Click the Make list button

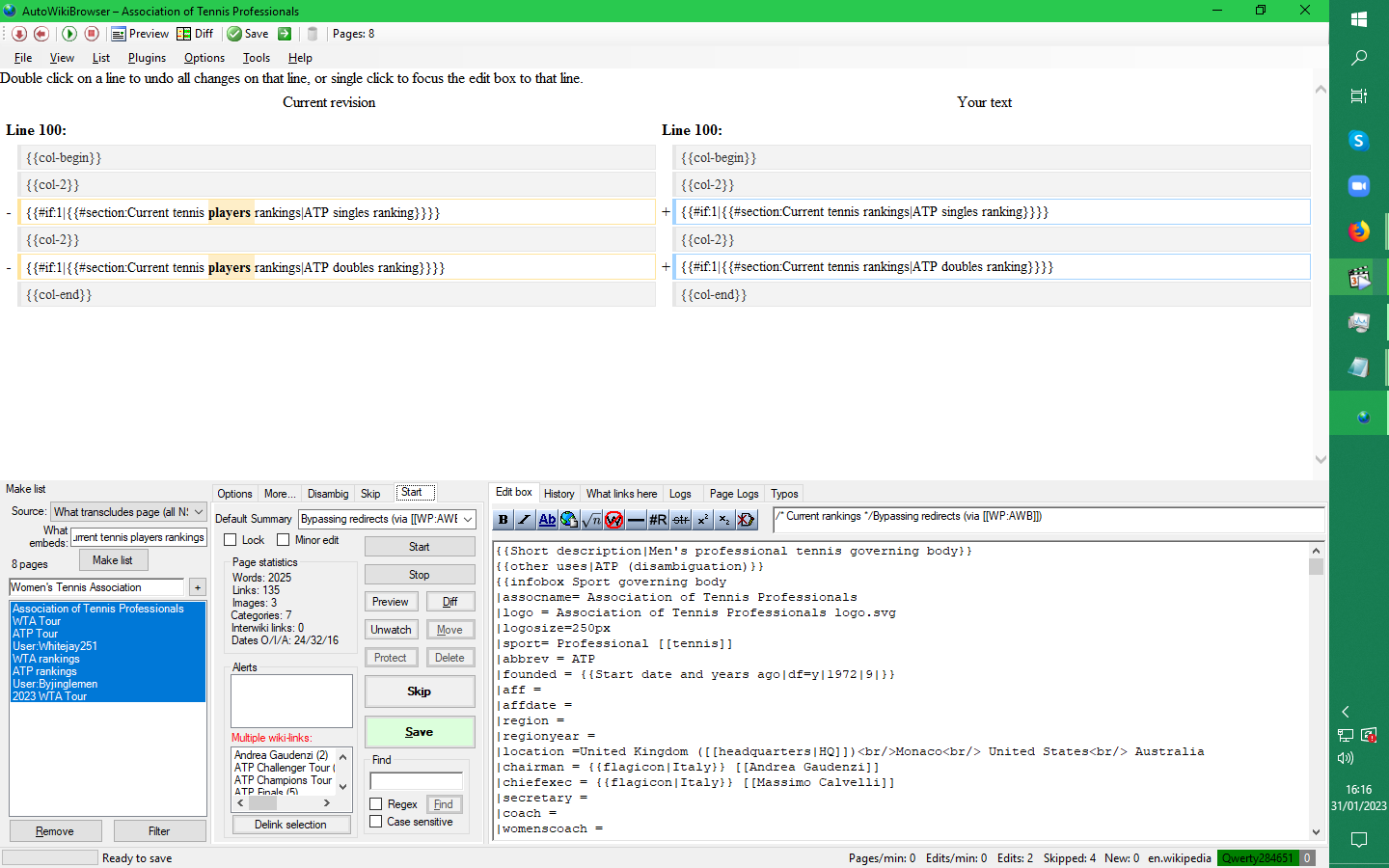(113, 560)
